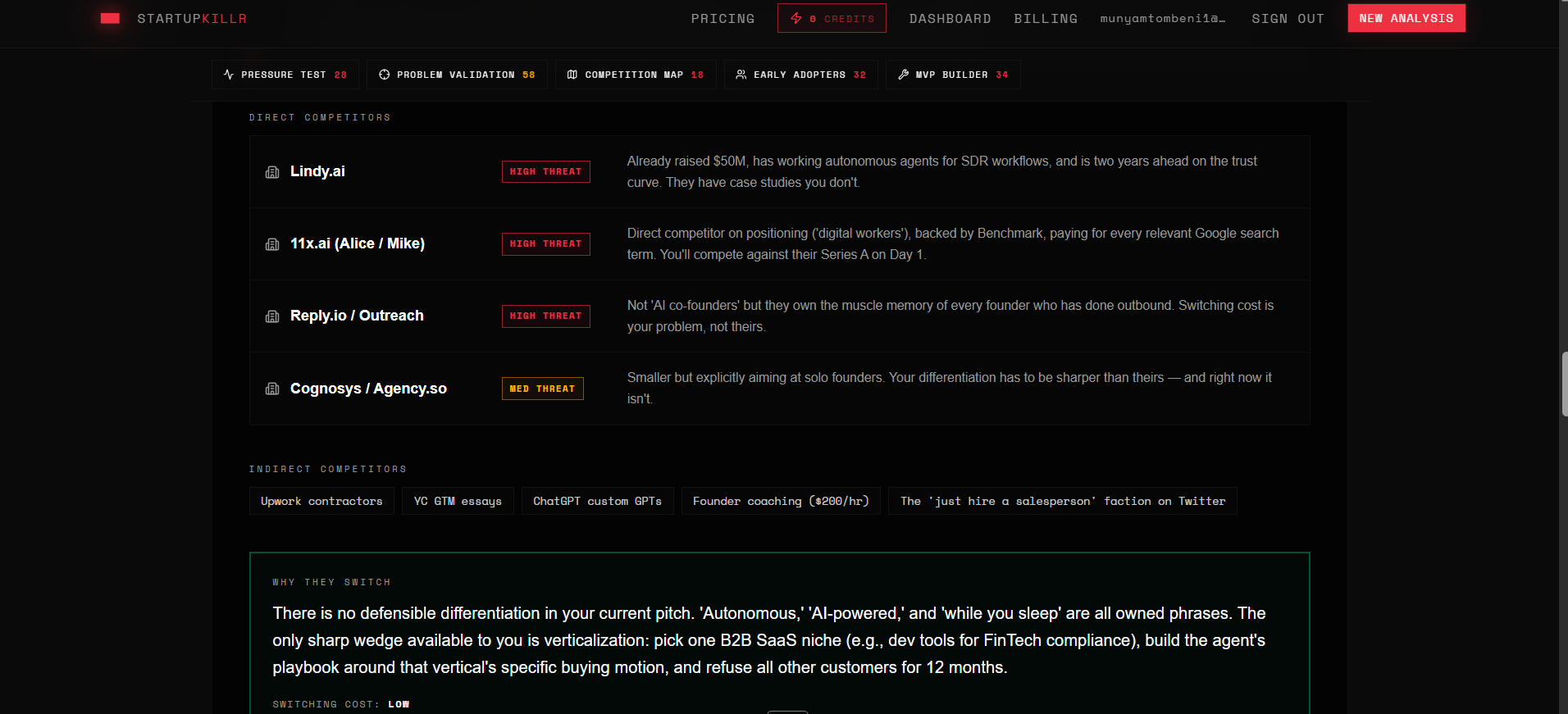Click the Cognosys description about solo founders
The image size is (1568, 714).
(950, 388)
